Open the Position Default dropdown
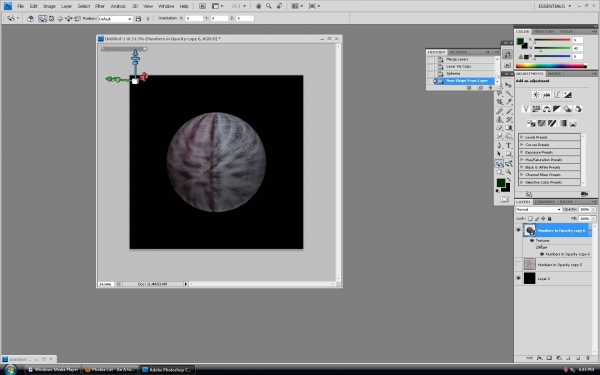This screenshot has height=375, width=600. pos(115,19)
